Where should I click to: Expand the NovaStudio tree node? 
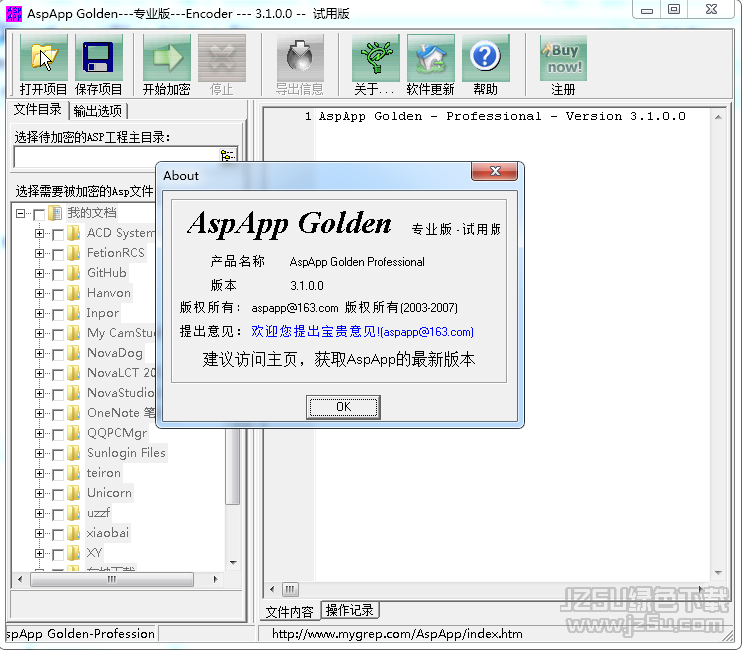point(39,393)
